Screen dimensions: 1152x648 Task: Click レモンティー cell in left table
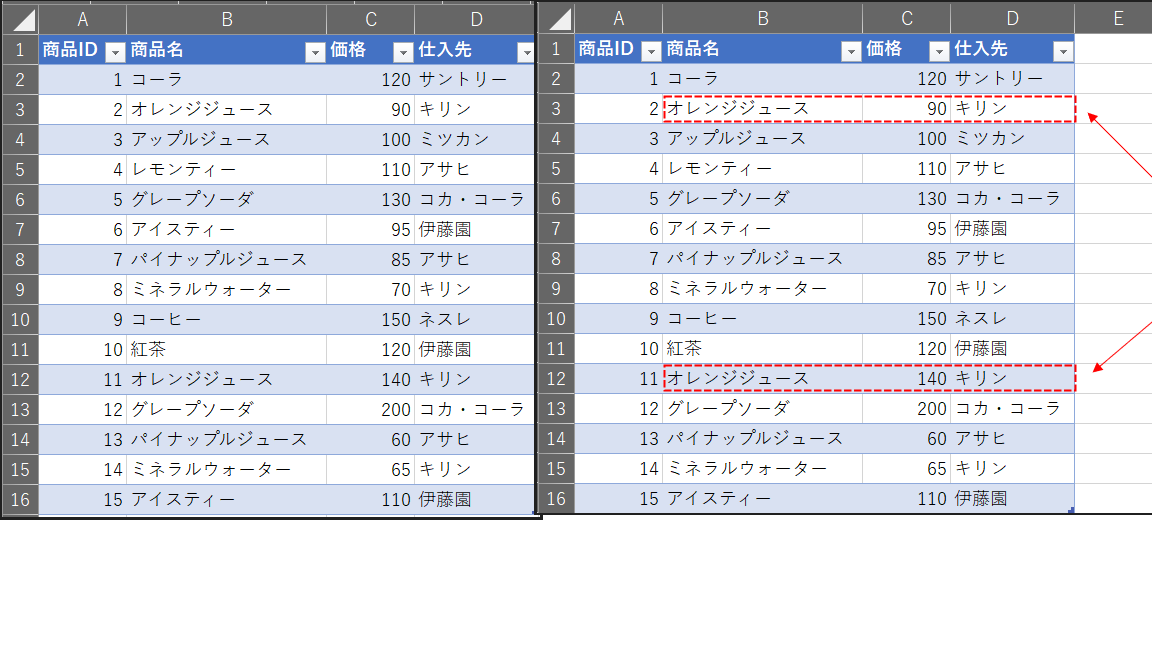click(226, 170)
